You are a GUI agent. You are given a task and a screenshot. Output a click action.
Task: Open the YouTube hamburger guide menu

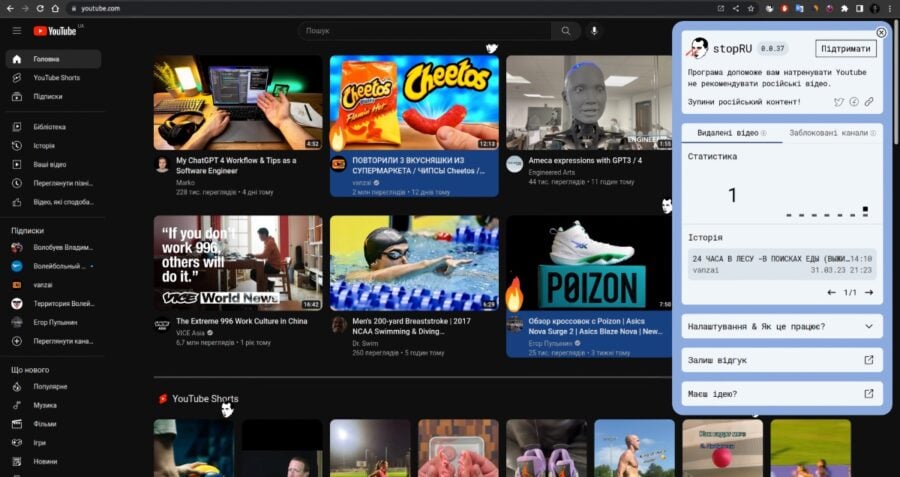point(17,31)
